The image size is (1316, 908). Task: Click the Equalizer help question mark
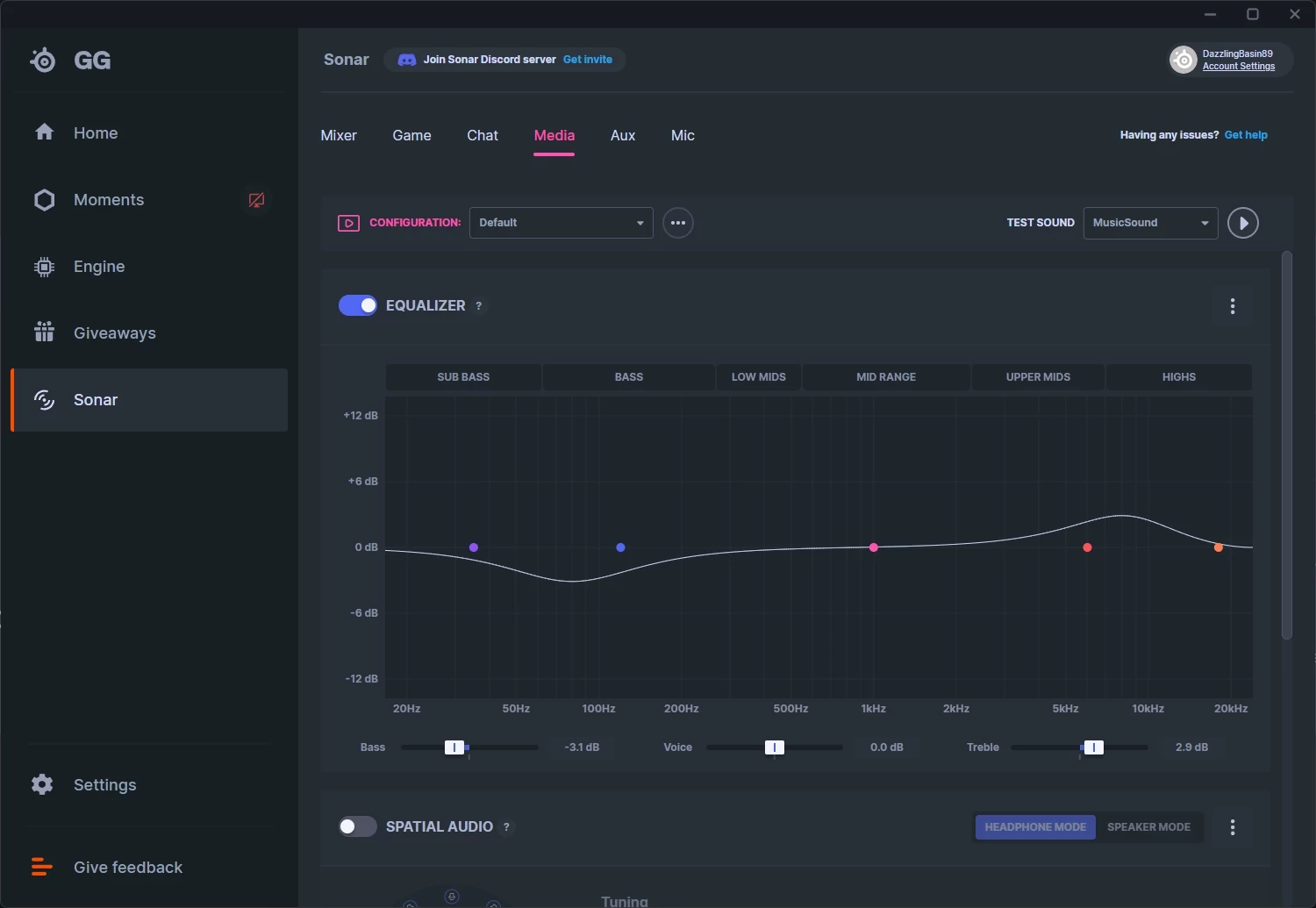coord(478,306)
